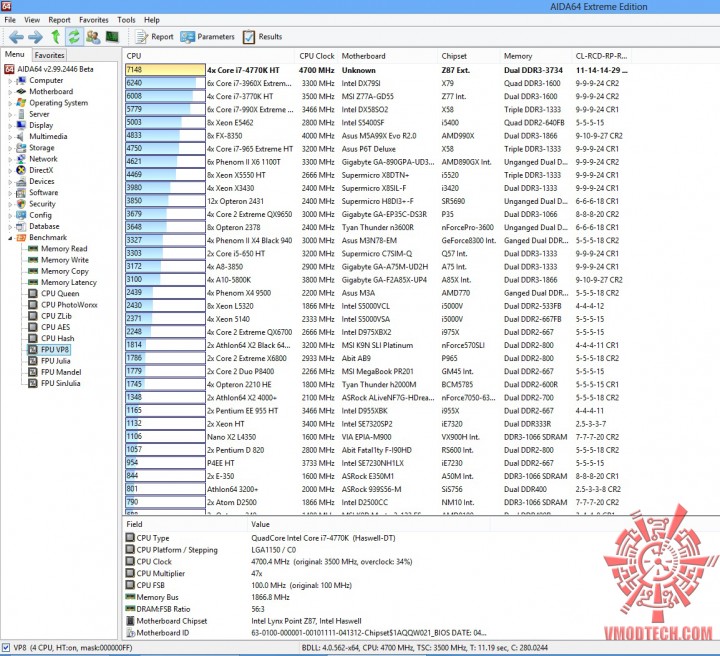Open benchmark Parameters
Viewport: 720px width, 656px height.
[208, 37]
